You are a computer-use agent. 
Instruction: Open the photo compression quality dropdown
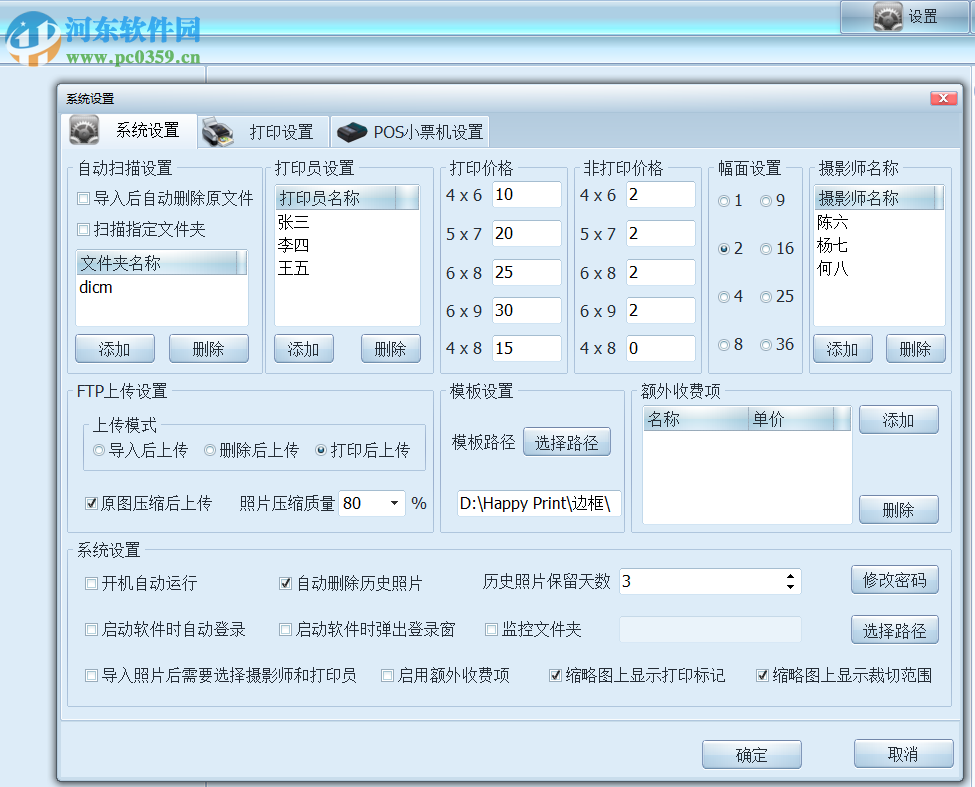(x=392, y=503)
